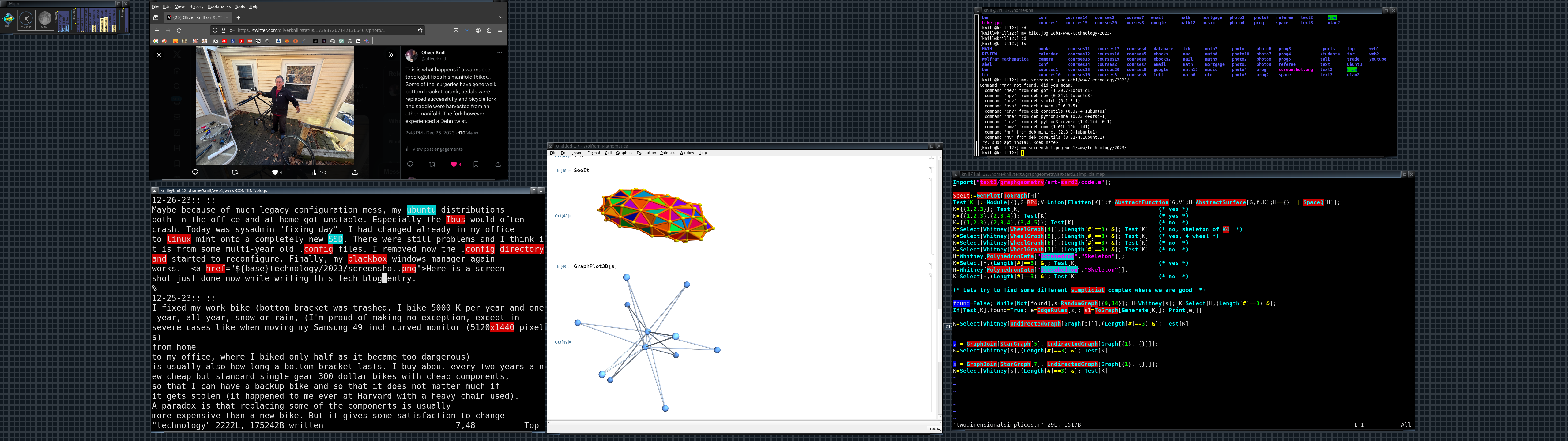Viewport: 1568px width, 441px height.
Task: Open Firefox downloads panel icon
Action: [x=467, y=30]
